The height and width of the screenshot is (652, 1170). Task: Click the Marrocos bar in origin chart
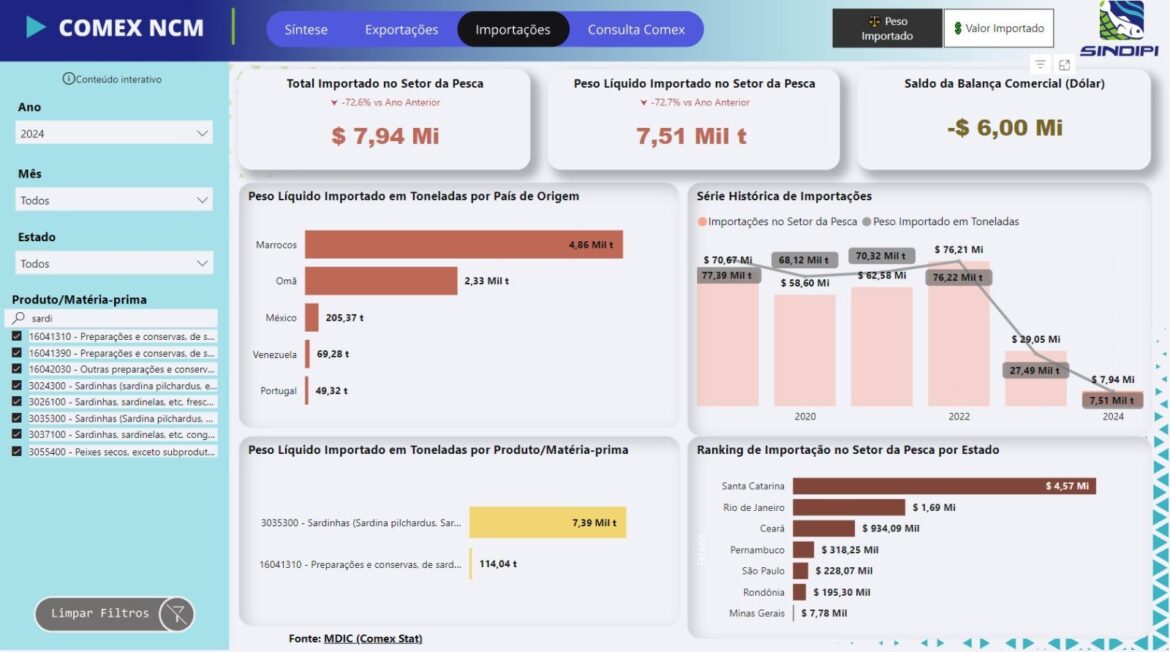click(463, 245)
